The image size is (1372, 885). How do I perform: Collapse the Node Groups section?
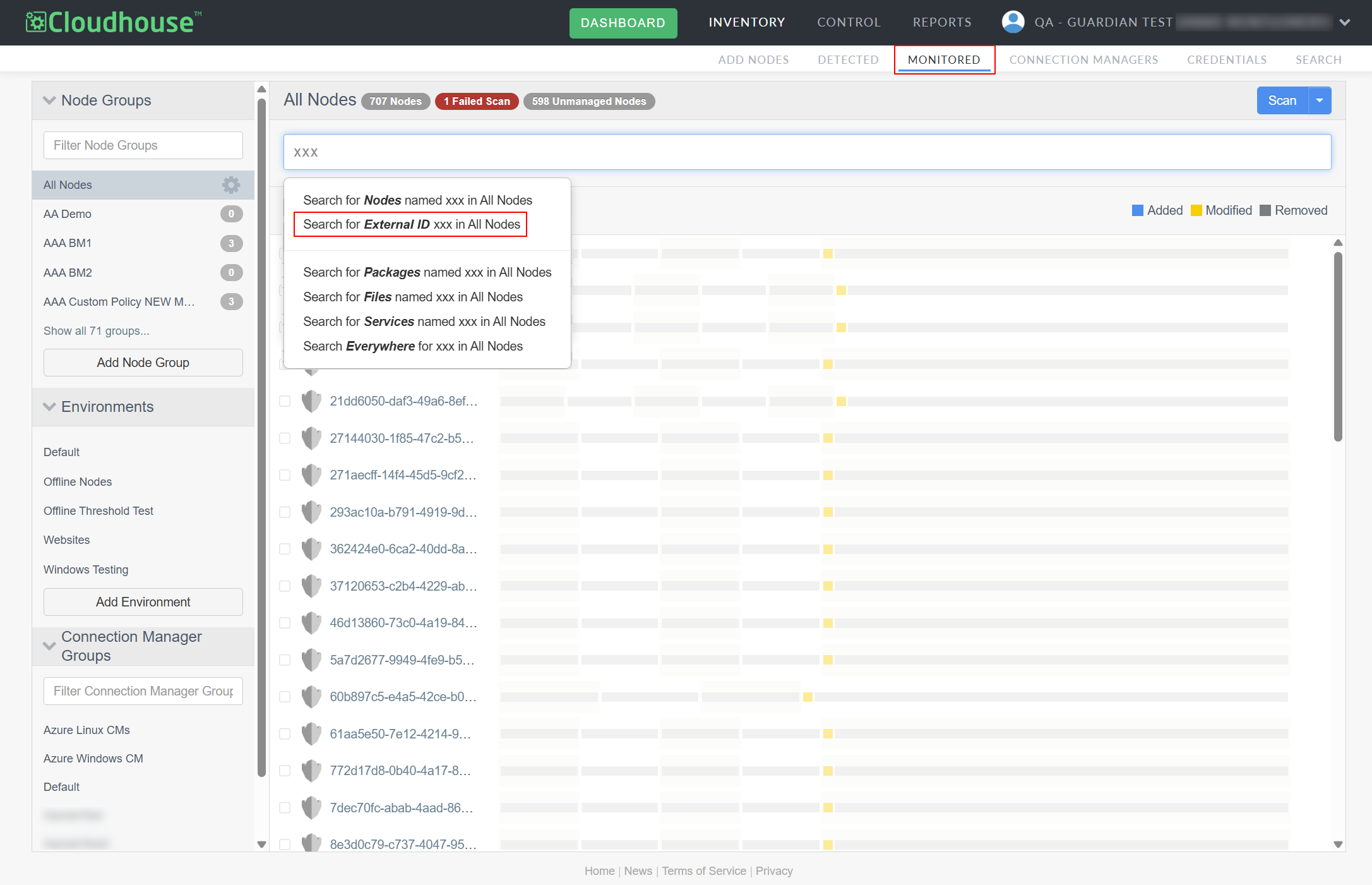[49, 100]
